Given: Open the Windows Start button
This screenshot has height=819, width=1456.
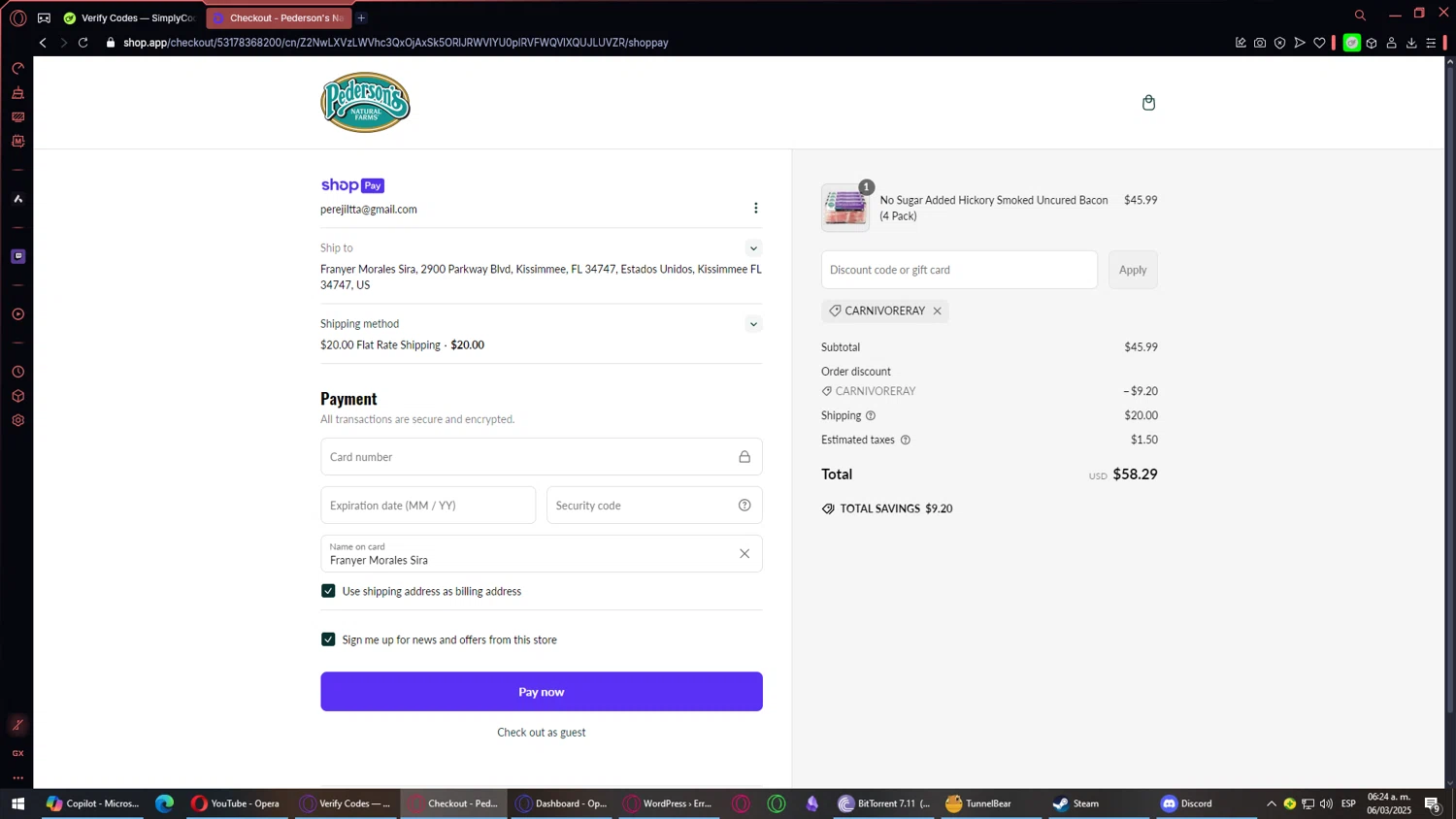Looking at the screenshot, I should 17,803.
